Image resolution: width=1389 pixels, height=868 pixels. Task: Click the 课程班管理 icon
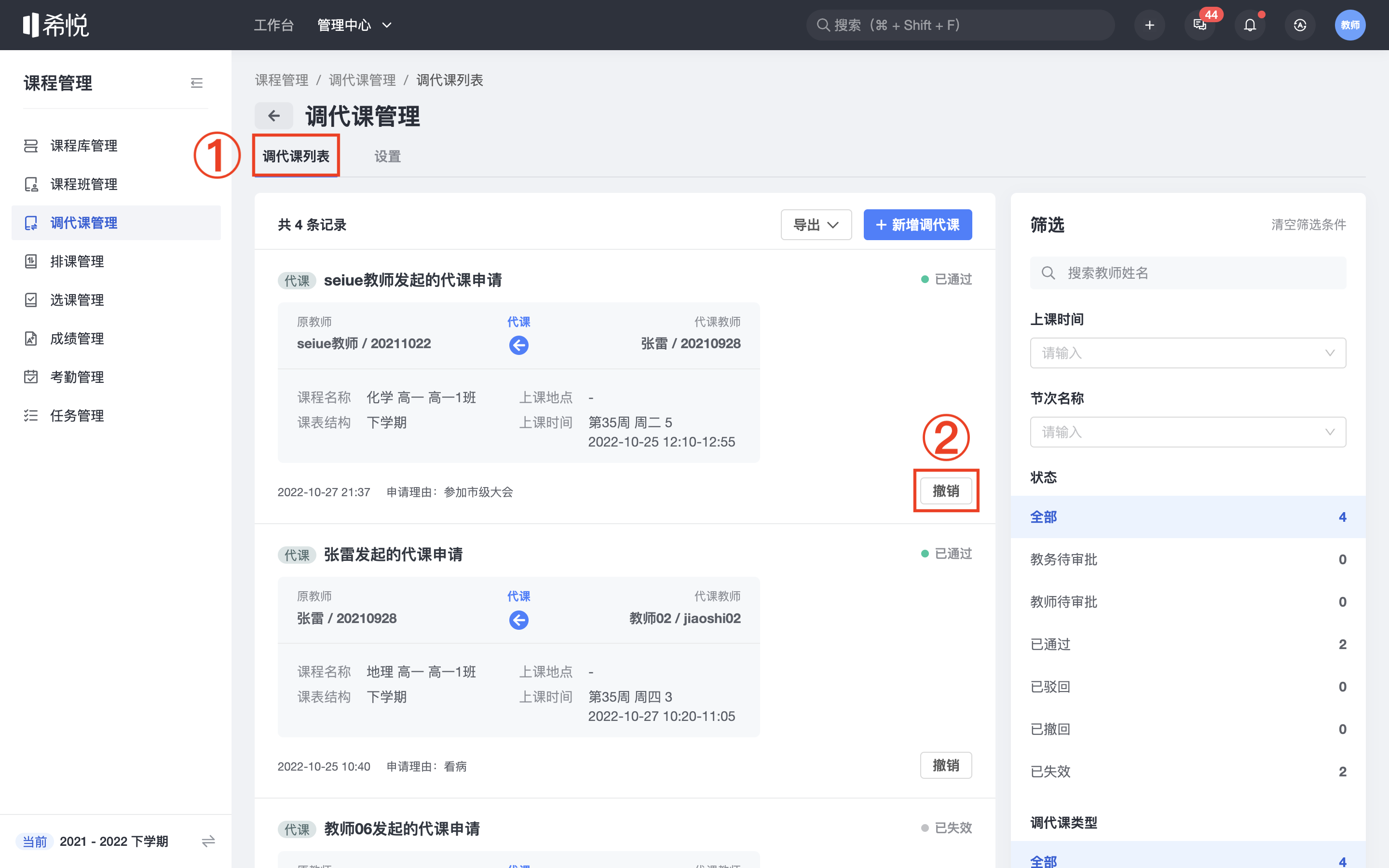click(31, 184)
